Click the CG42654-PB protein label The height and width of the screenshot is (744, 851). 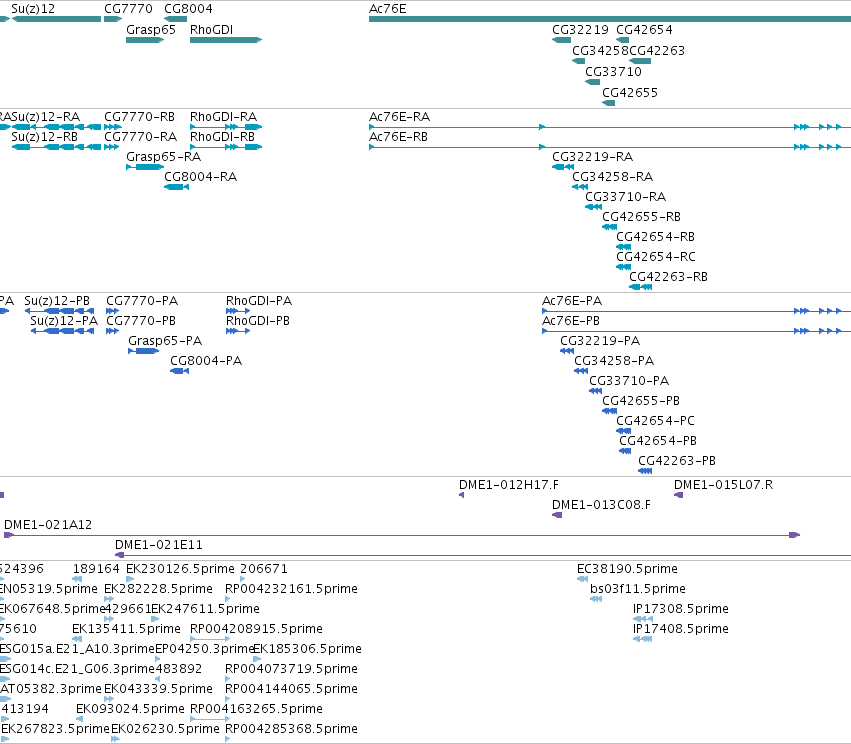coord(658,441)
